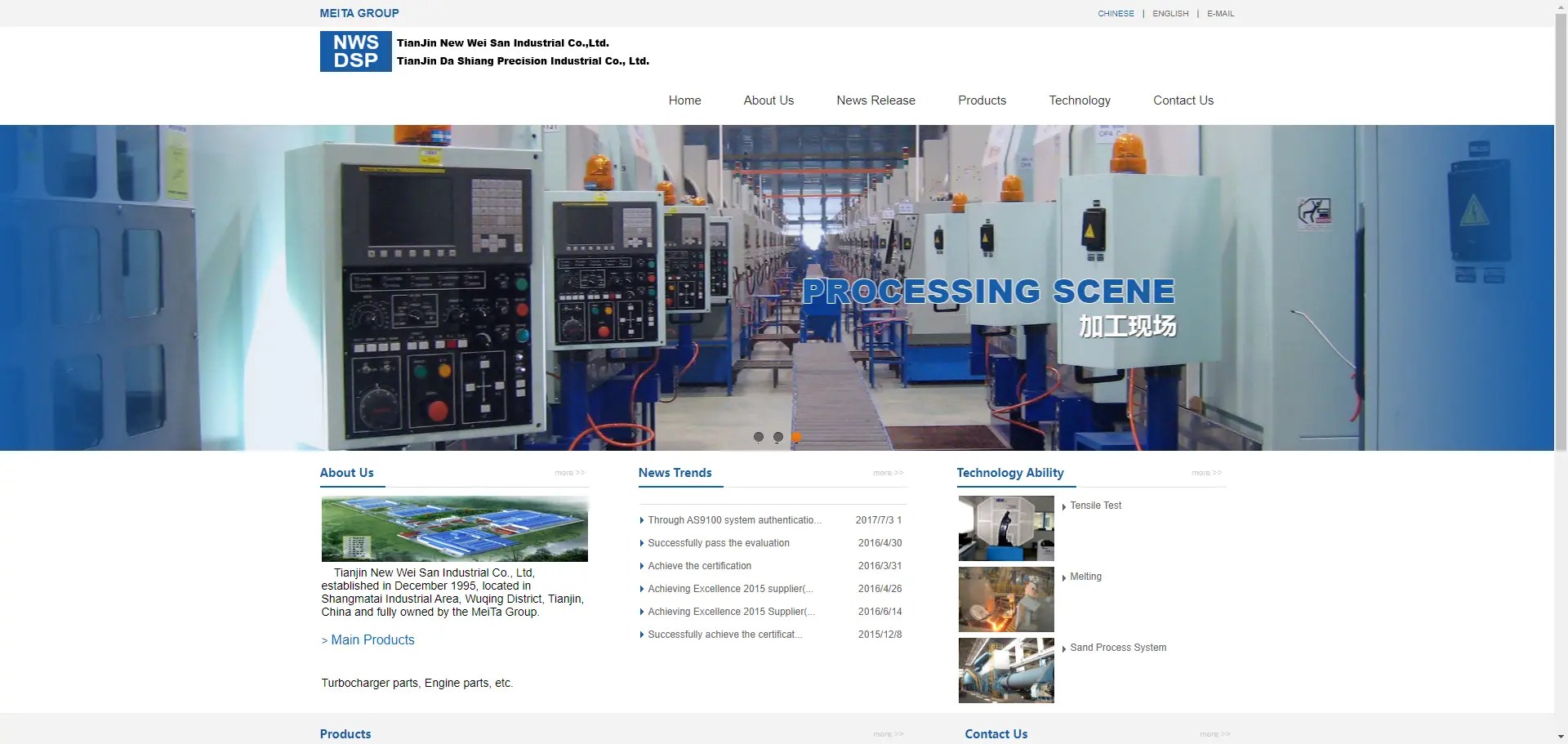Expand News Trends via its more link
Image resolution: width=1568 pixels, height=744 pixels.
[x=887, y=473]
